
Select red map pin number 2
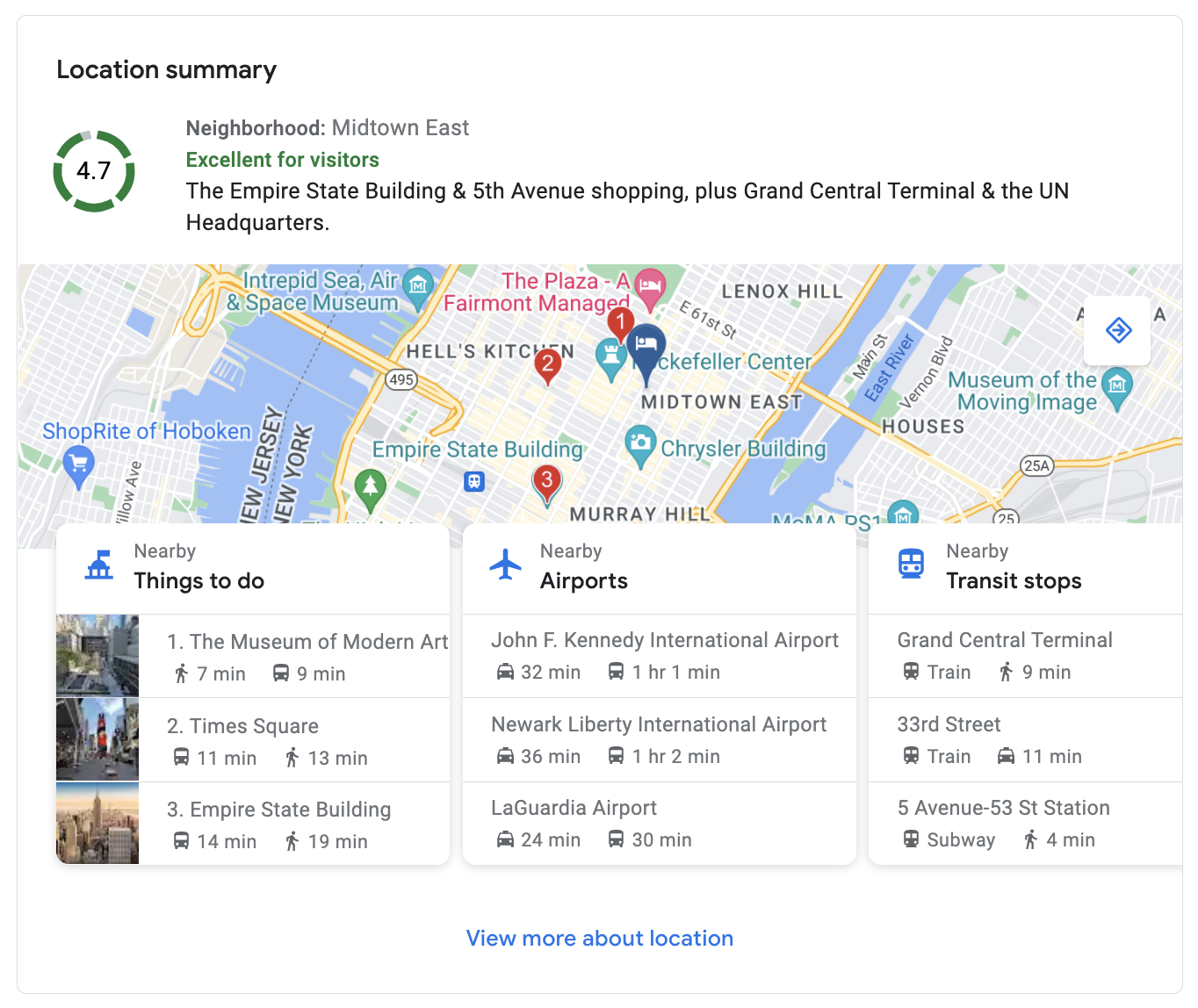click(x=548, y=365)
